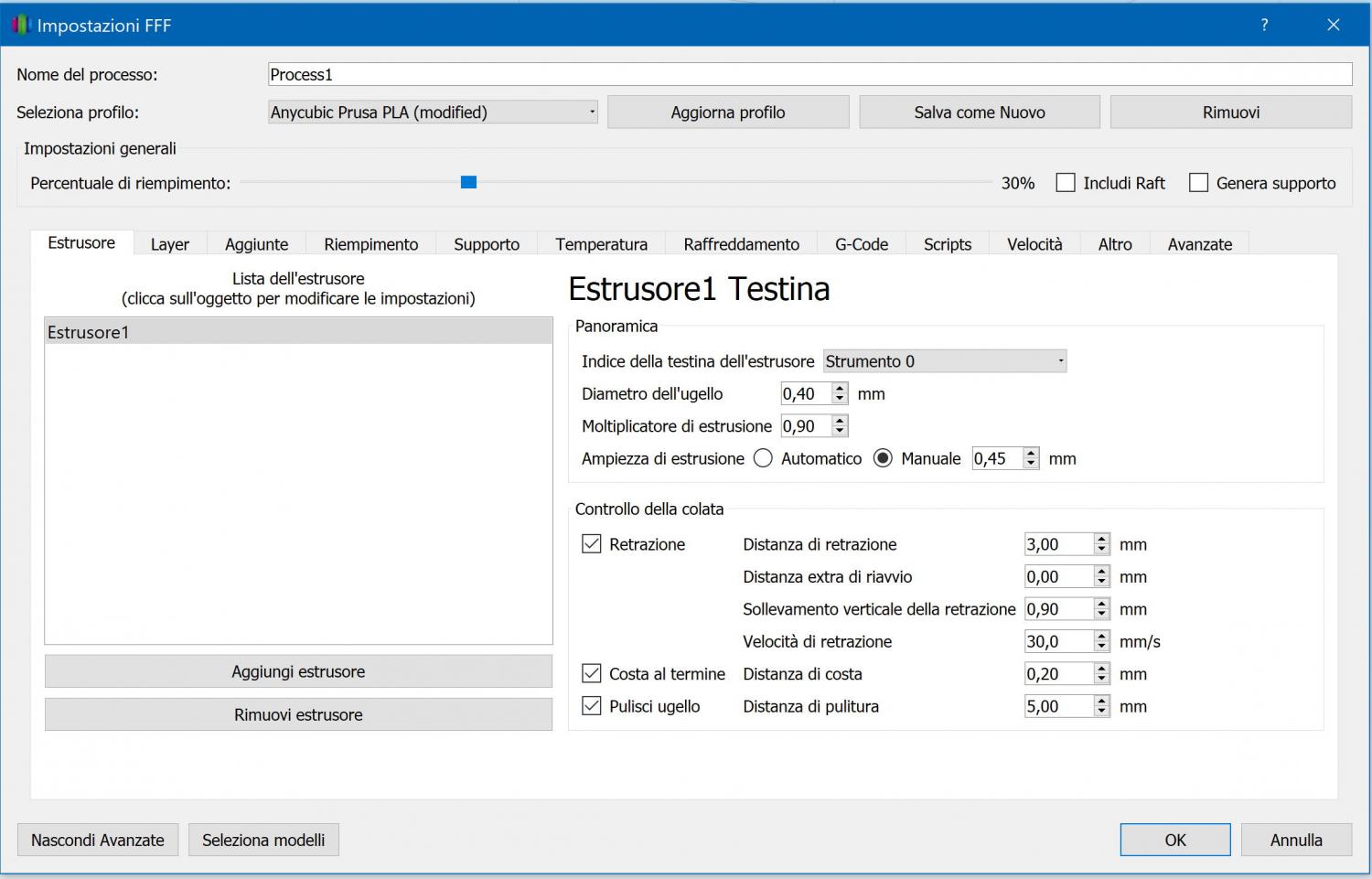Enable the Genera supporto checkbox

click(1198, 183)
